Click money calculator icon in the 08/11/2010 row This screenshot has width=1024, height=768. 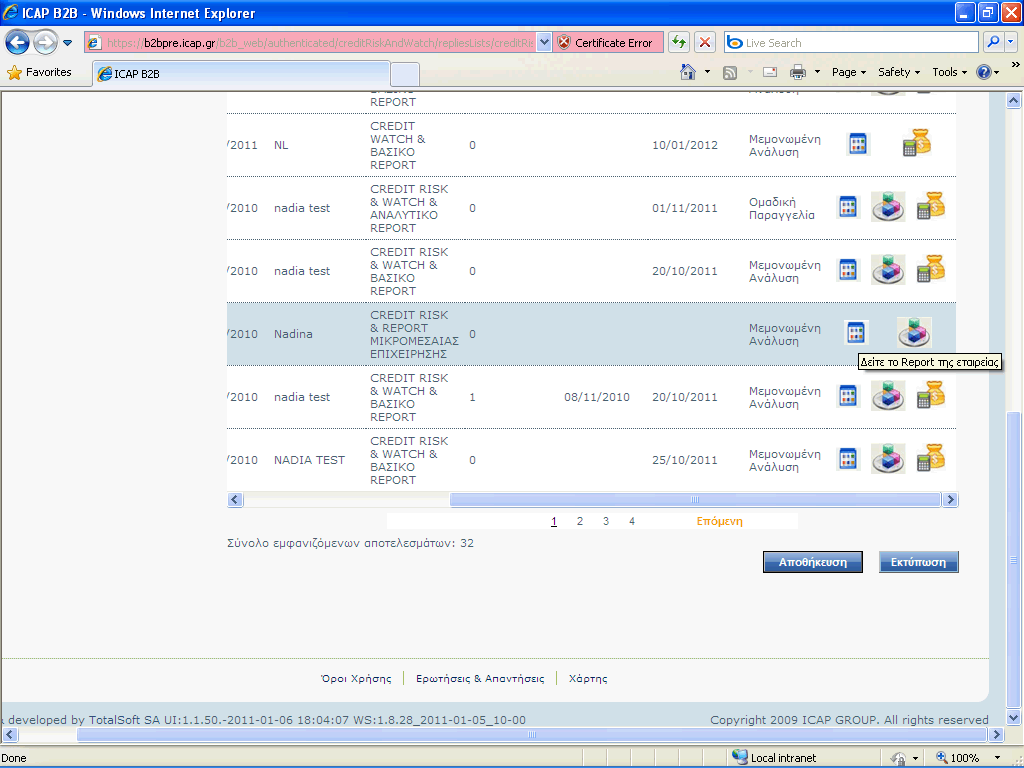[931, 394]
